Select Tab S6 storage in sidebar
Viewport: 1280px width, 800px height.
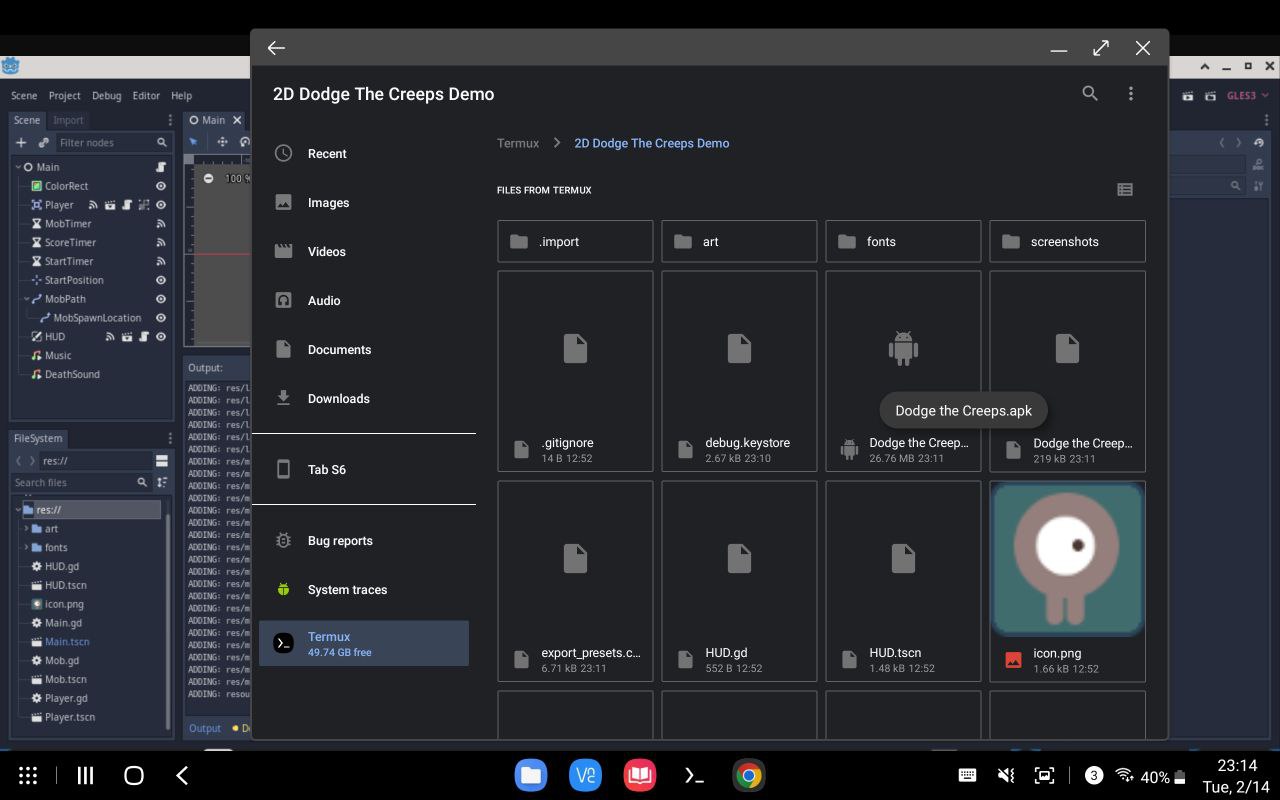coord(364,469)
